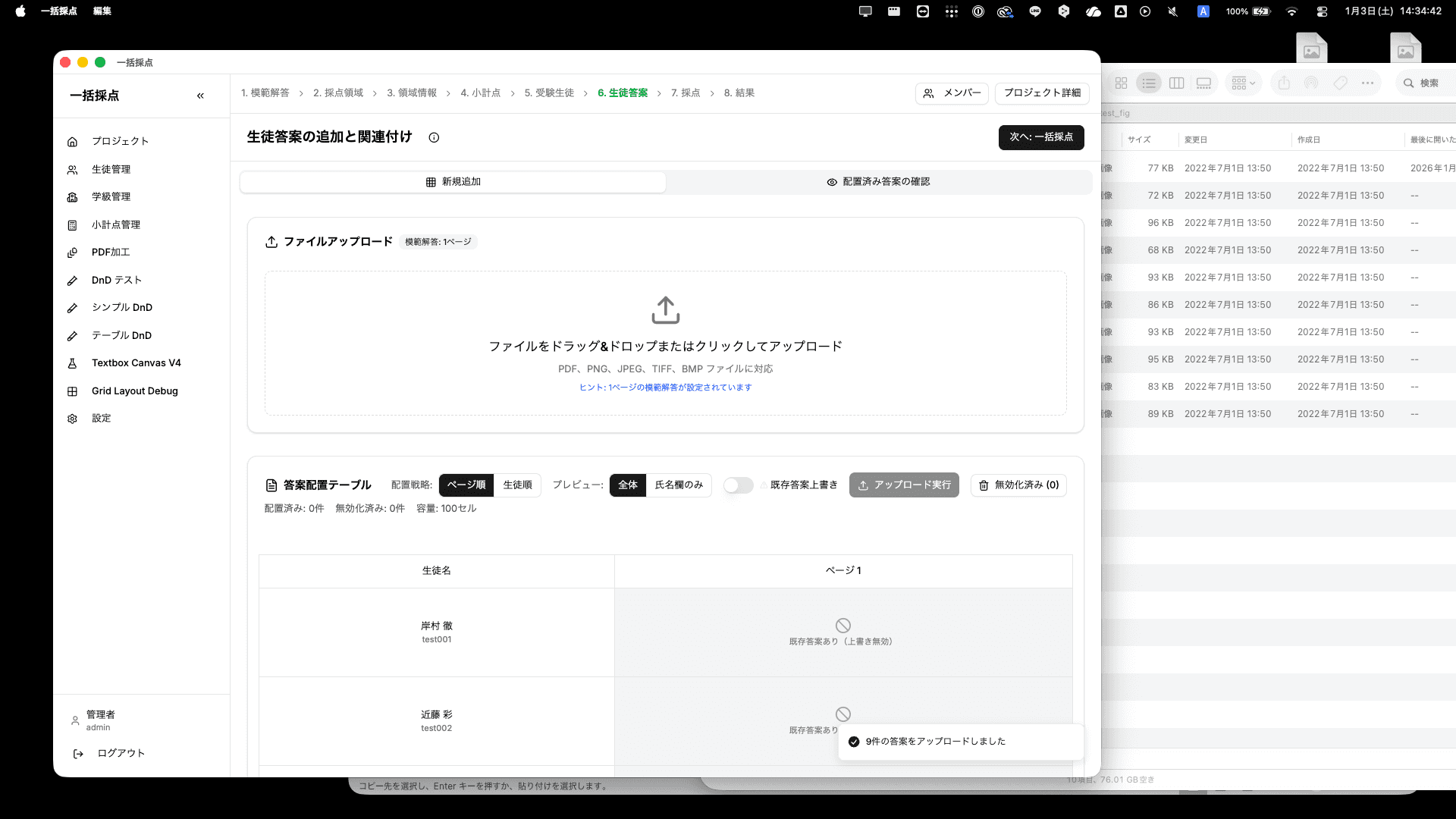The width and height of the screenshot is (1456, 819).
Task: Open 設定 using the gear icon
Action: [x=72, y=418]
